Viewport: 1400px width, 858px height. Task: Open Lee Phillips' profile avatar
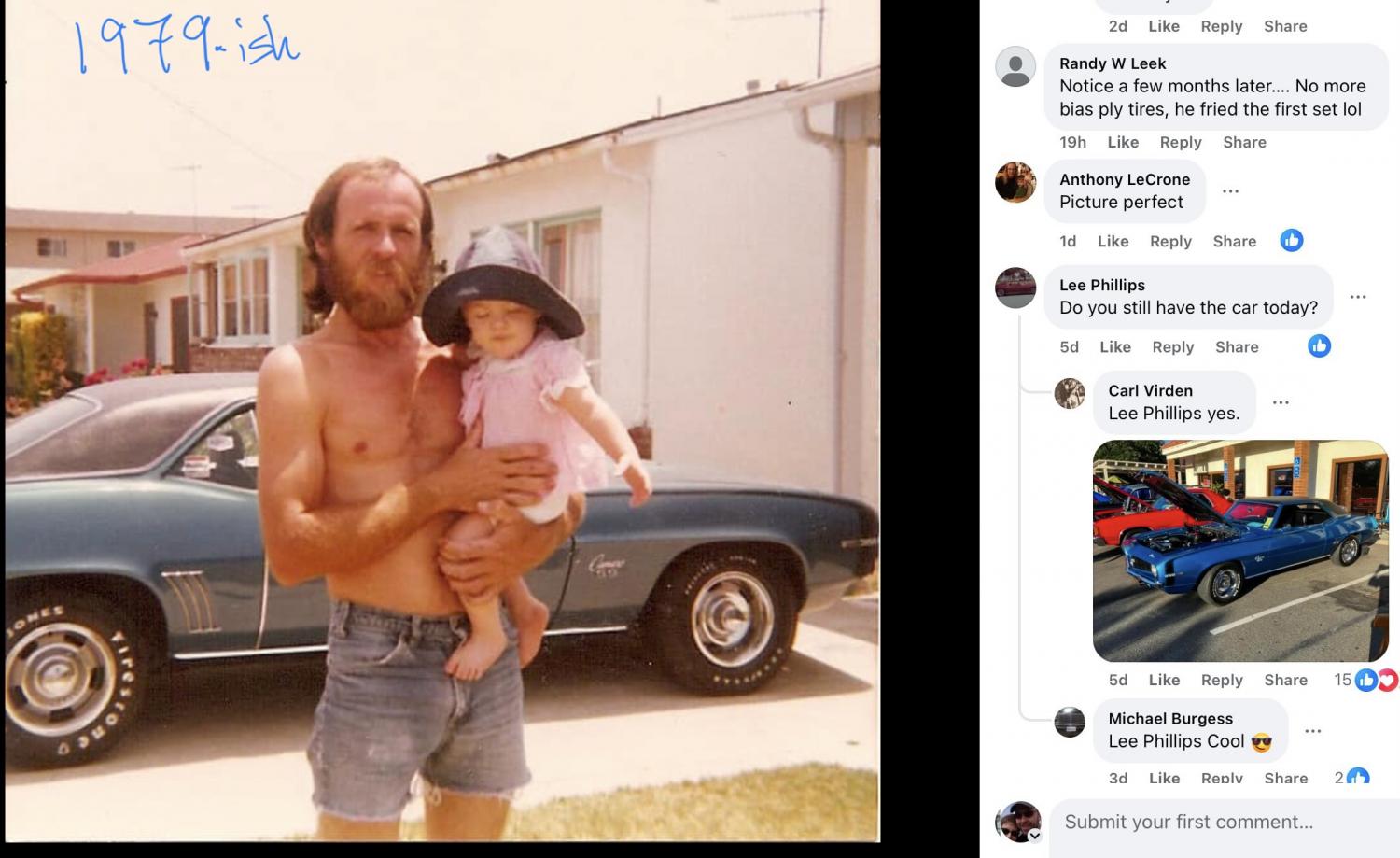pyautogui.click(x=1015, y=288)
